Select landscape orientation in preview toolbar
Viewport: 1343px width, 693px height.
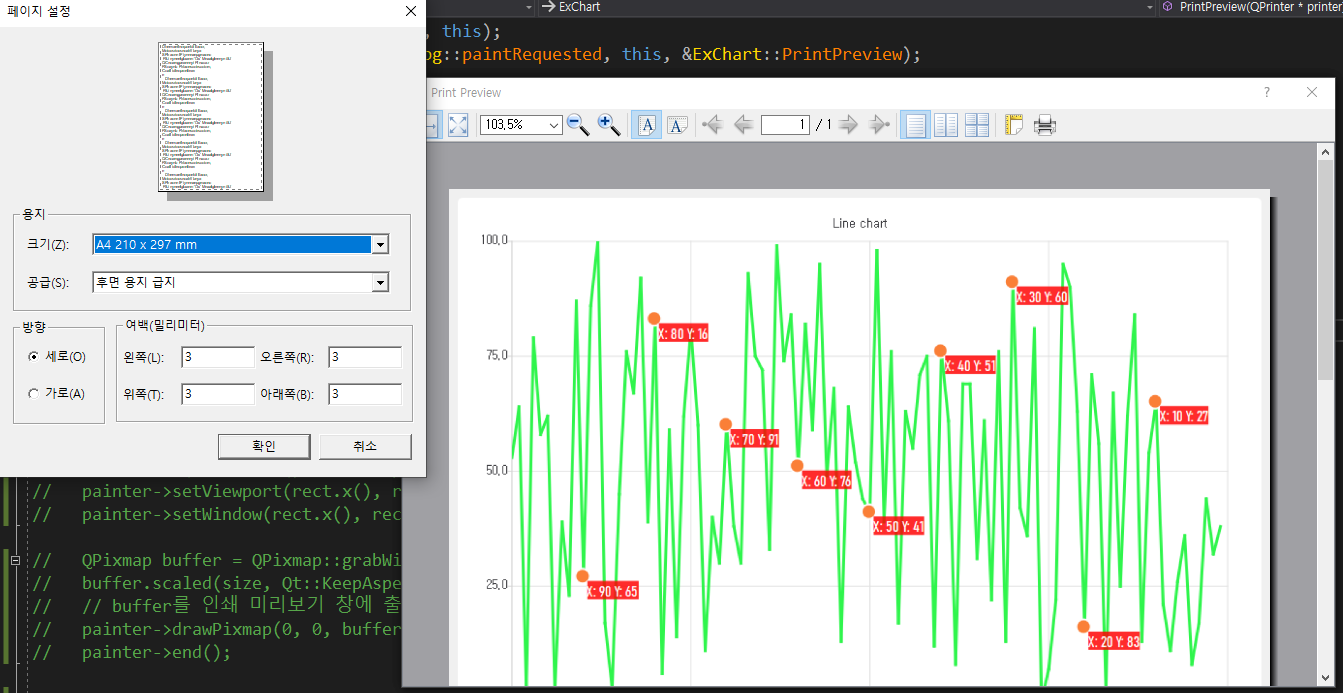pyautogui.click(x=677, y=125)
